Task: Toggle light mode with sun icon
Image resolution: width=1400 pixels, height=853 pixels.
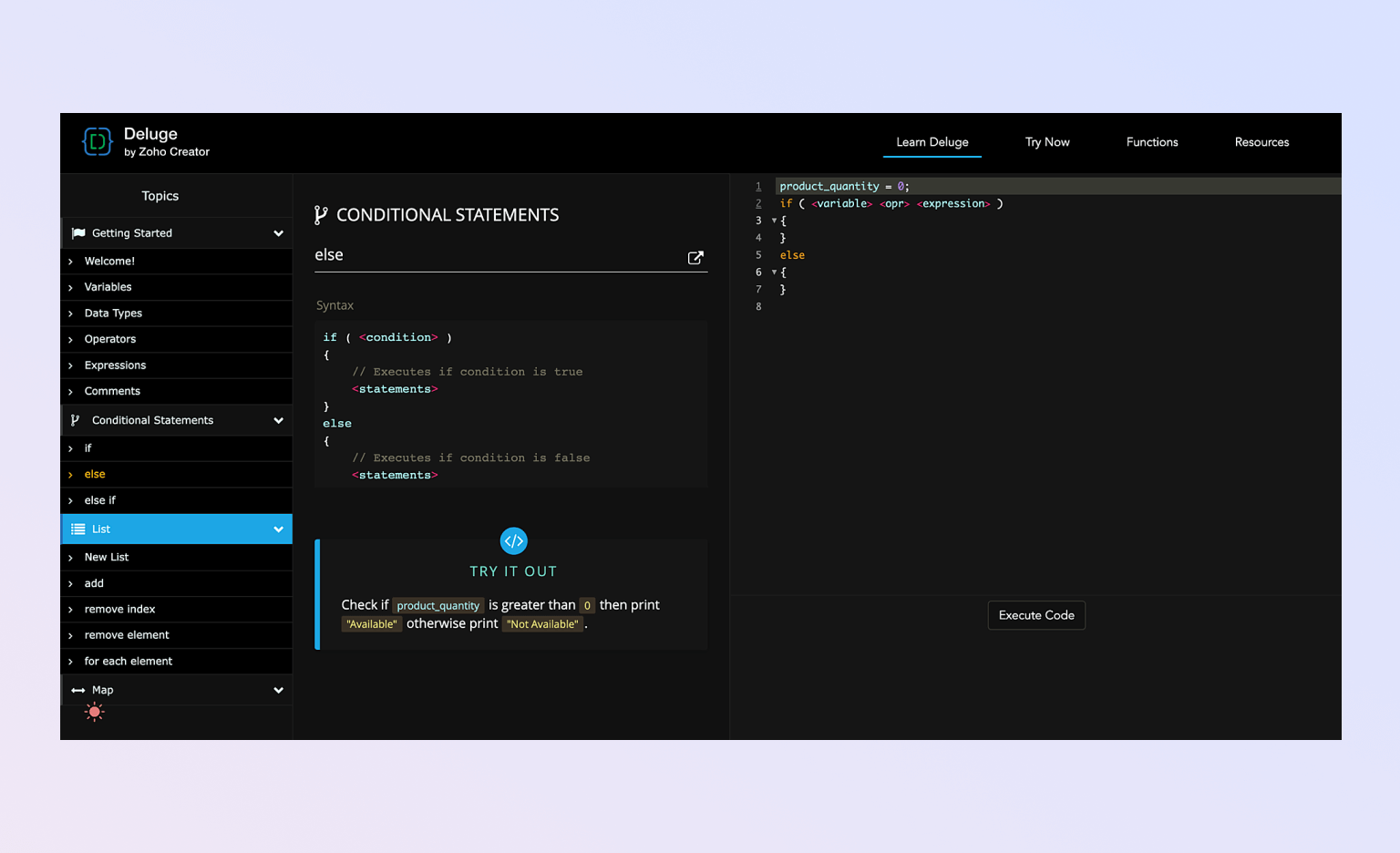Action: (x=95, y=713)
